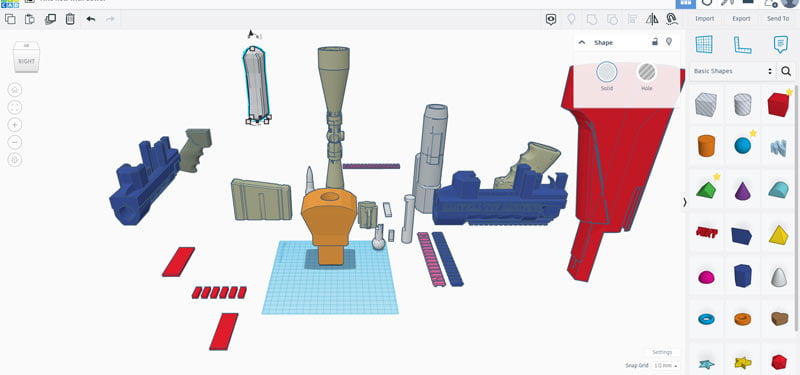Viewport: 800px width, 375px height.
Task: Pick the red Box shape
Action: coord(779,104)
